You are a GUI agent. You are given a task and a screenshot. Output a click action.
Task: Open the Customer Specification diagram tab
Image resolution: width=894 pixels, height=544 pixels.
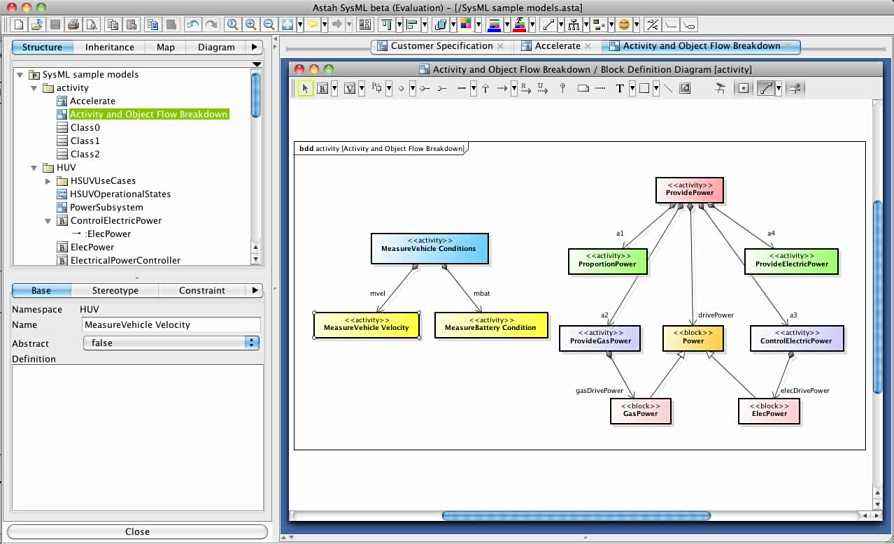pyautogui.click(x=441, y=46)
